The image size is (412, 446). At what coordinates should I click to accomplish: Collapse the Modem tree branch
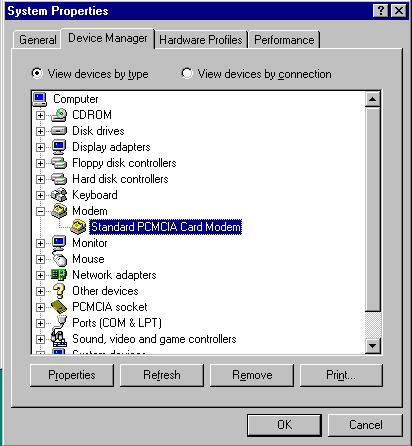[x=40, y=211]
